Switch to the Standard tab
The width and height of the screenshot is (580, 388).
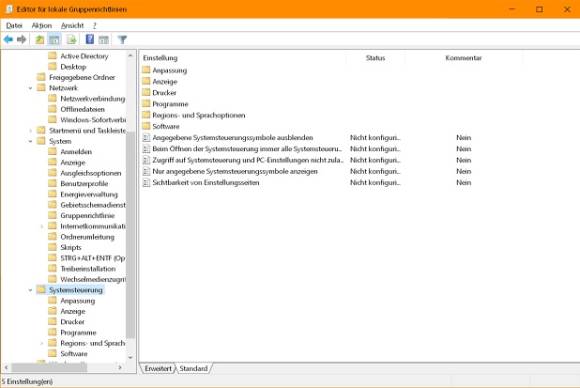point(193,368)
